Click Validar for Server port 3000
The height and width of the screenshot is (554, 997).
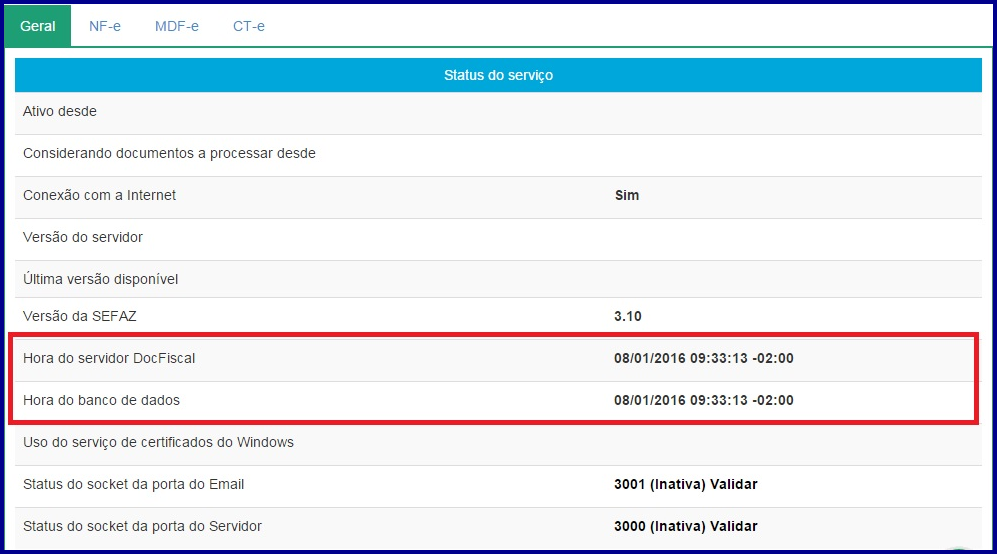(x=734, y=526)
